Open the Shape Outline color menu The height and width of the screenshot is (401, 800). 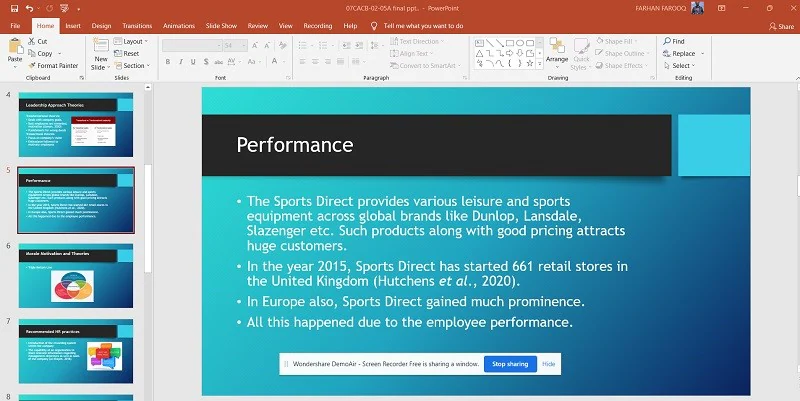pos(623,54)
